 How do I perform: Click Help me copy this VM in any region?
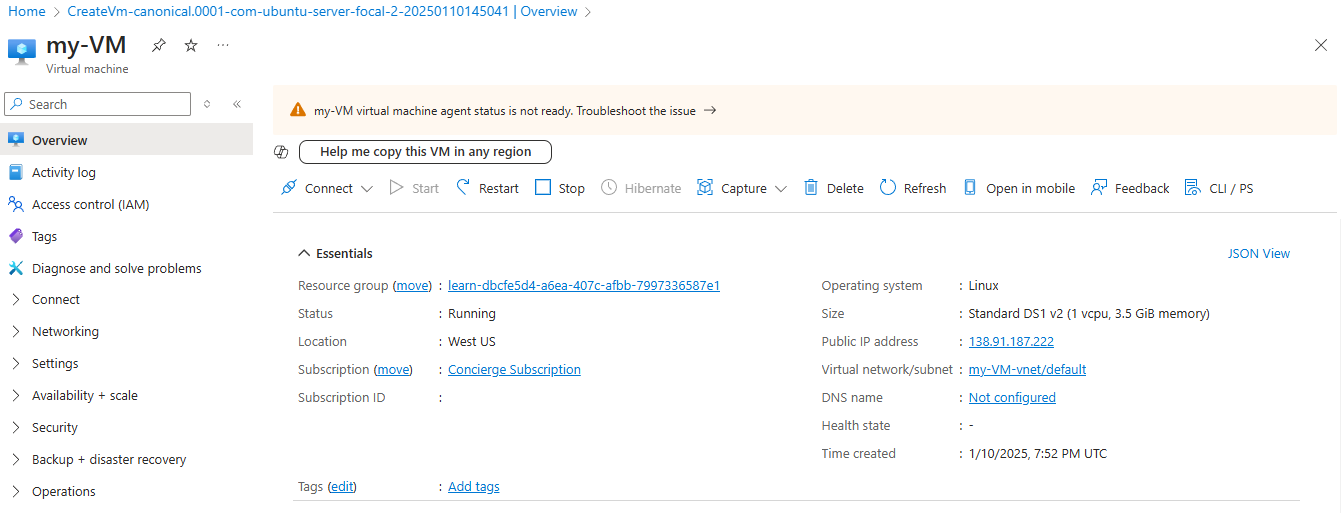click(425, 152)
